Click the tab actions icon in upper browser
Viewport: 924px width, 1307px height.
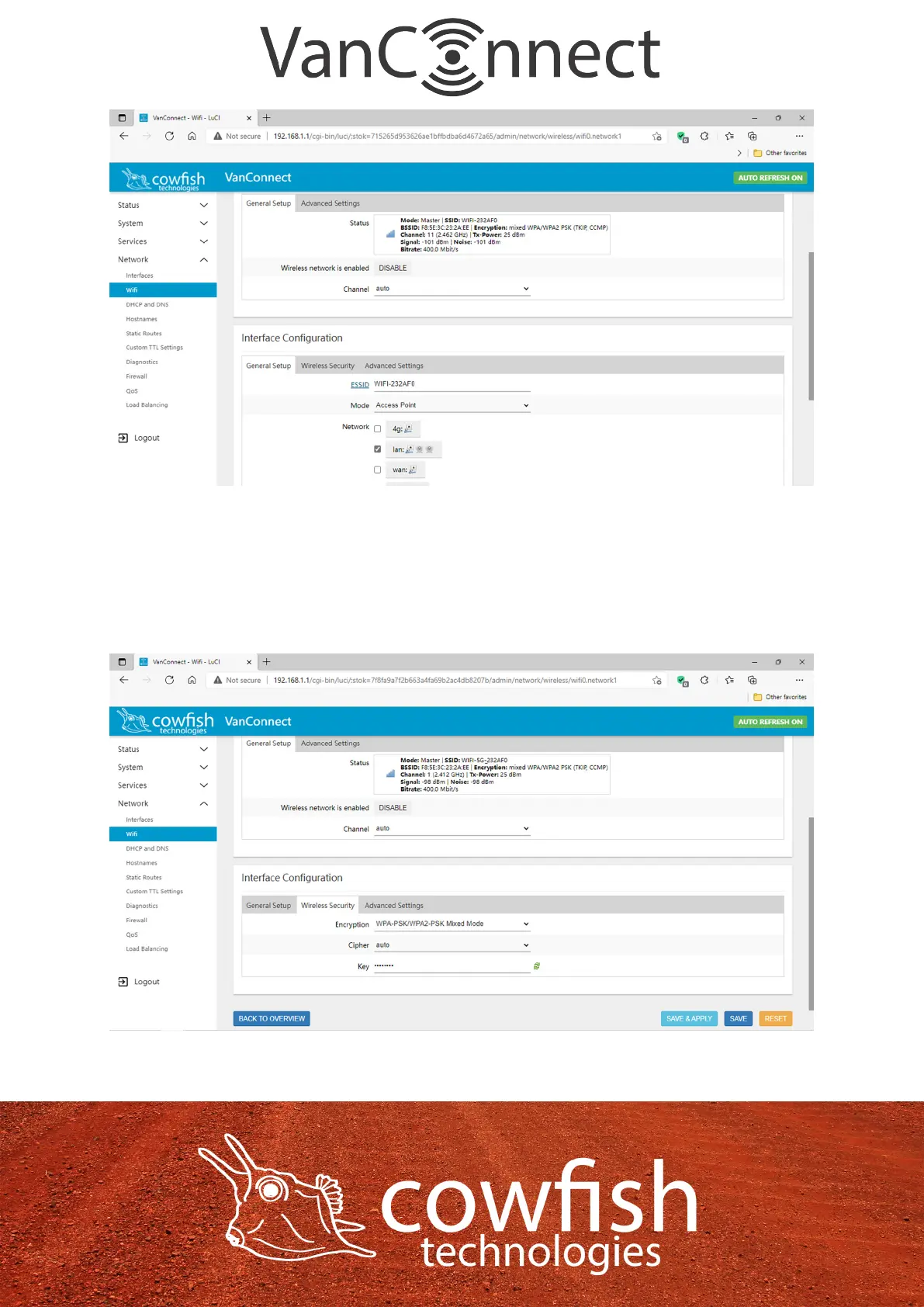click(122, 118)
